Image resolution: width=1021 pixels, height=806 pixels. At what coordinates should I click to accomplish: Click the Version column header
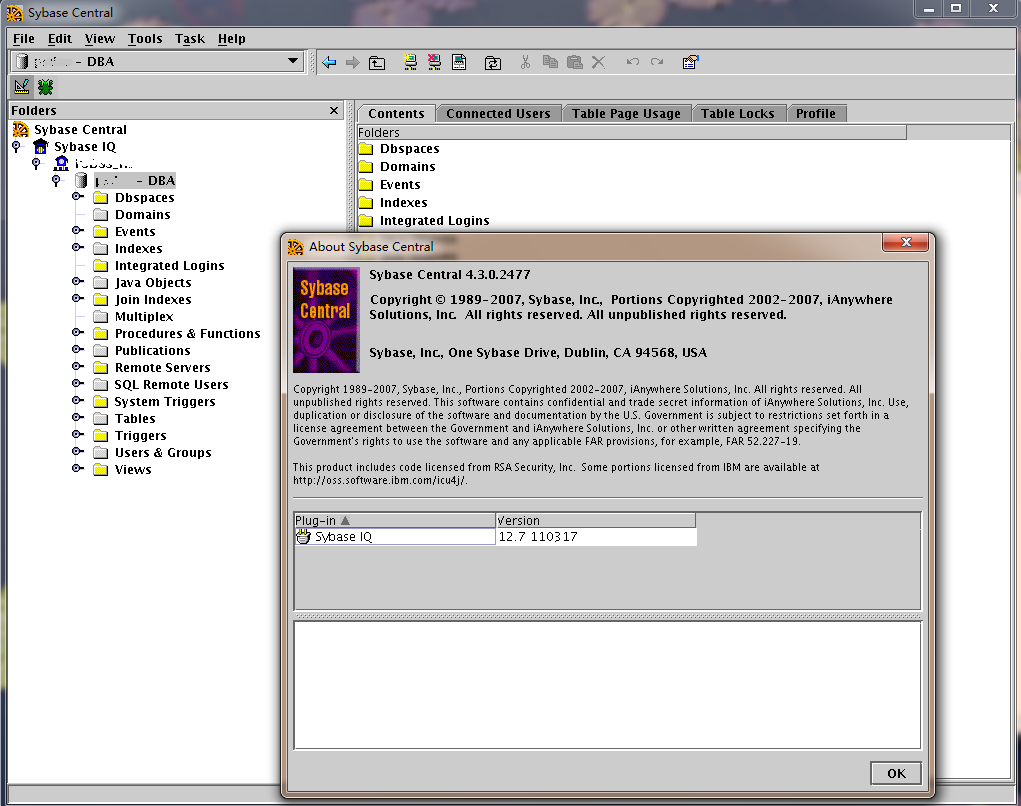596,520
